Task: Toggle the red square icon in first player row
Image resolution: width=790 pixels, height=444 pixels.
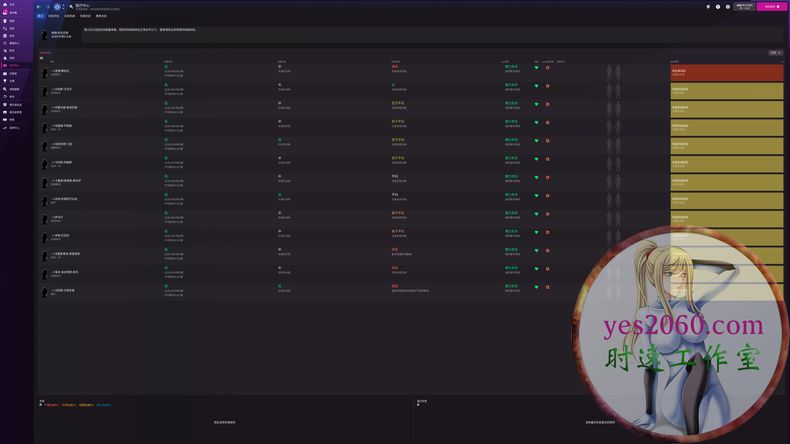Action: [547, 71]
